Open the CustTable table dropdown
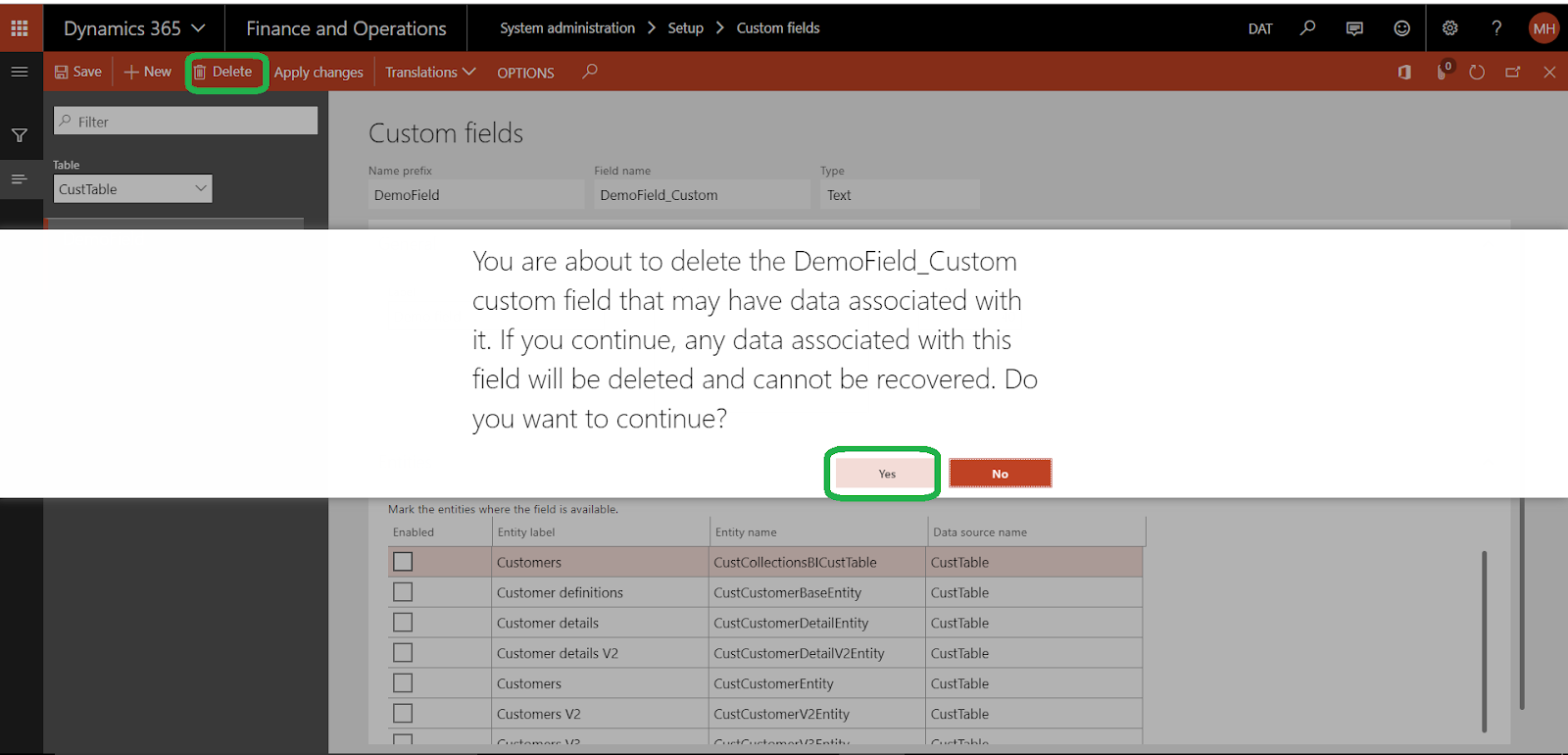The height and width of the screenshot is (755, 1568). (132, 189)
